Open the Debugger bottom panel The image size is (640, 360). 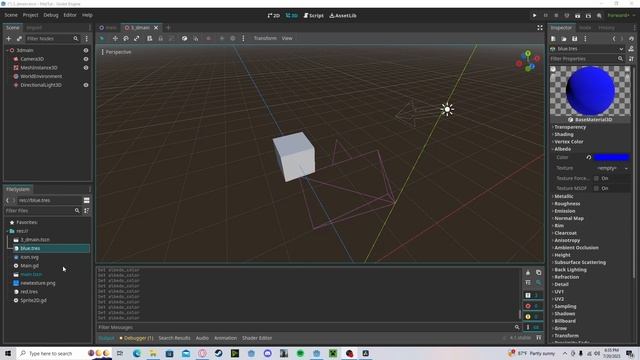(137, 338)
